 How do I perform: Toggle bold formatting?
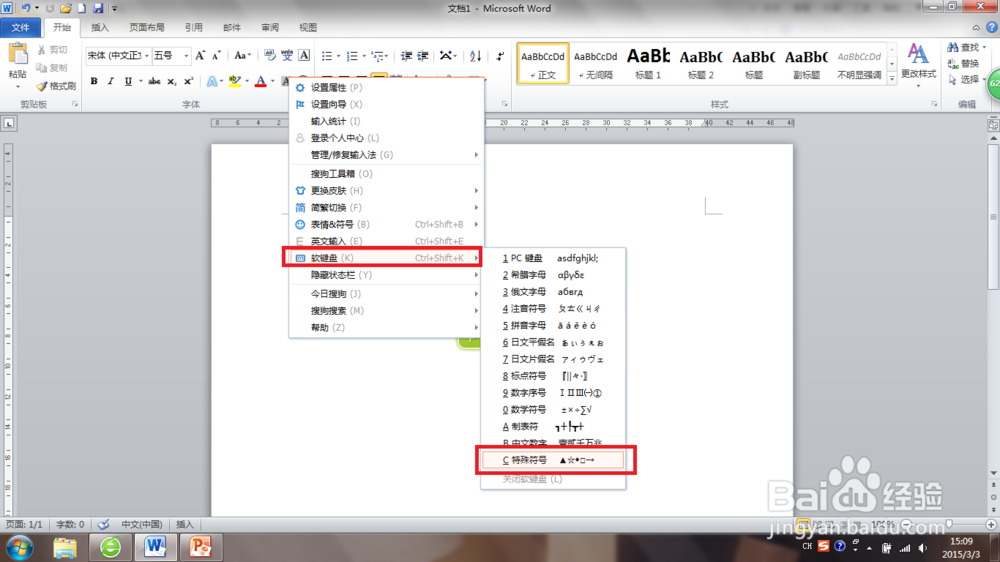[94, 81]
